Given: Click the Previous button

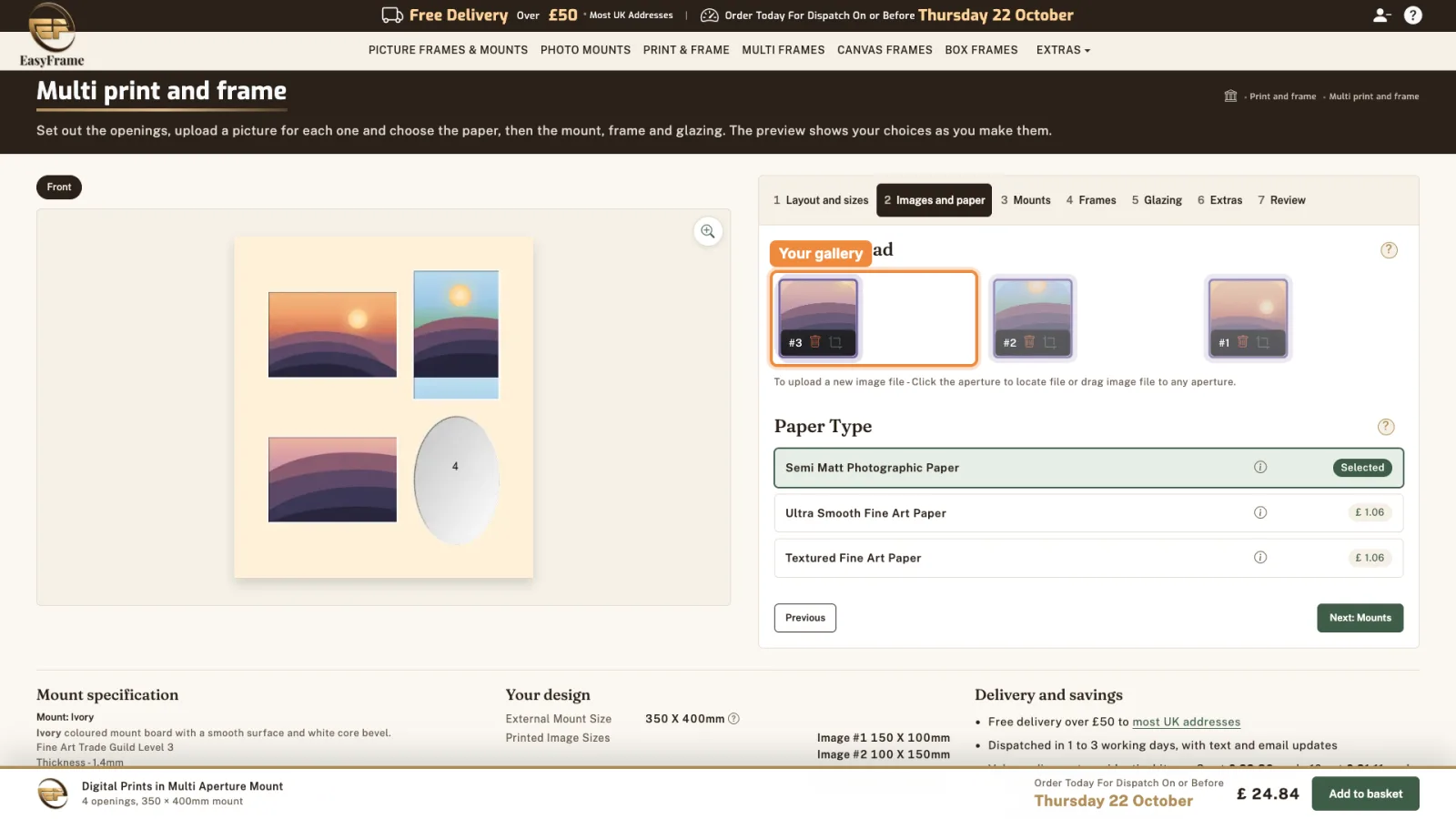Looking at the screenshot, I should (805, 618).
